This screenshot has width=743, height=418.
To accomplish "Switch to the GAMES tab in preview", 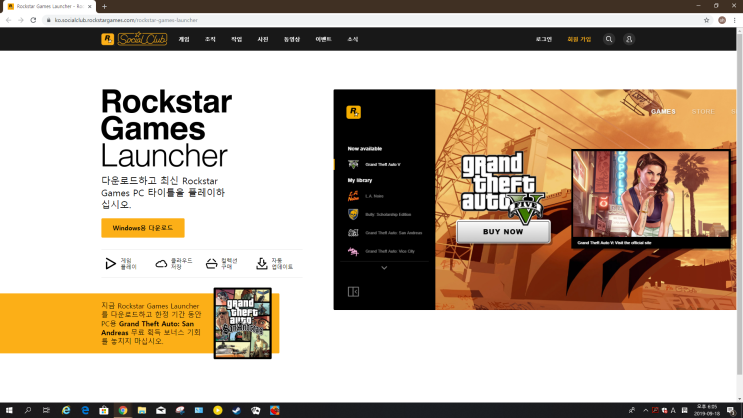I will coord(663,112).
